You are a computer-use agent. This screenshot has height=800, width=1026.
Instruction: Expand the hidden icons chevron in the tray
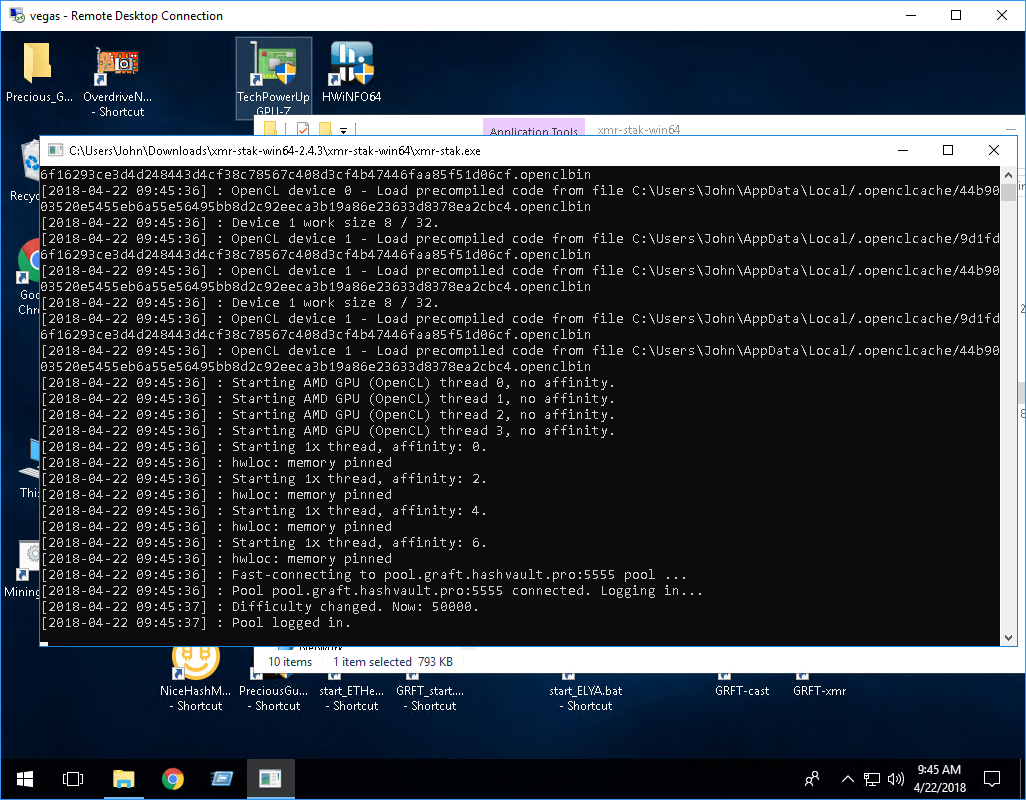point(847,778)
